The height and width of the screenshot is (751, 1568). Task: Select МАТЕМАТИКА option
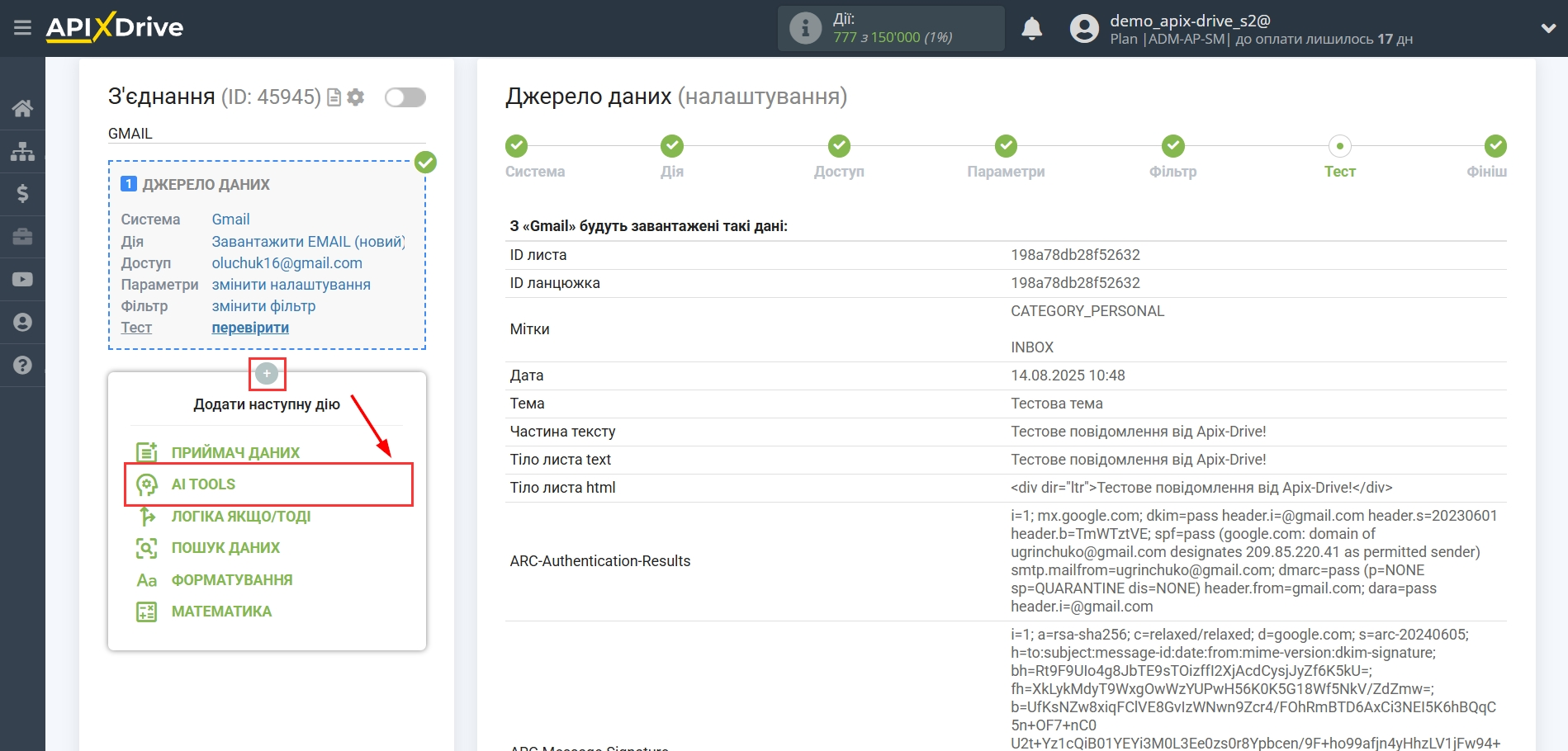click(221, 612)
